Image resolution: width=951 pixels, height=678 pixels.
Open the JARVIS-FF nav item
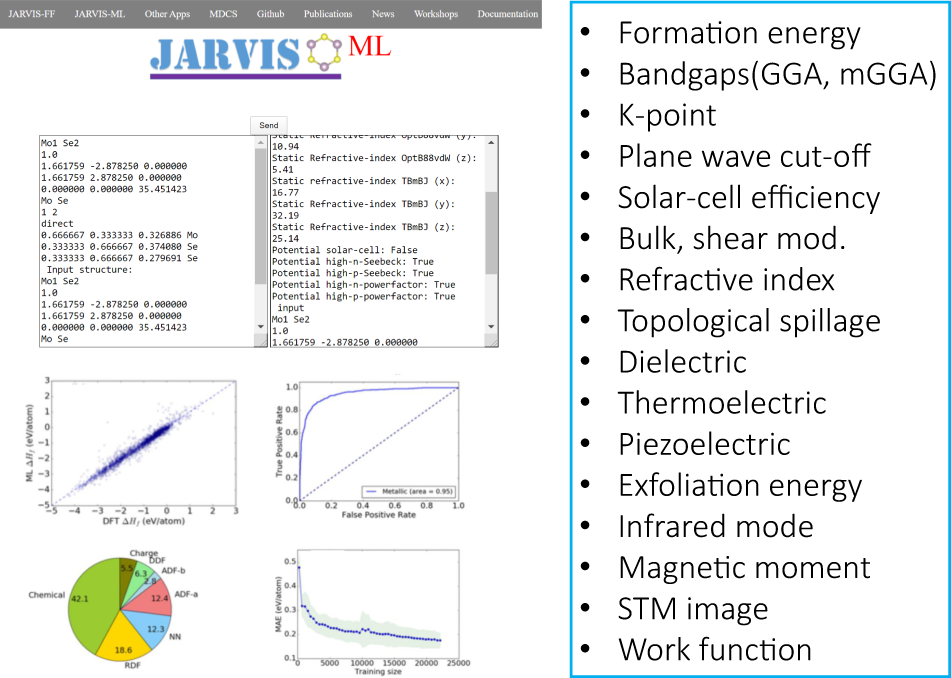32,14
